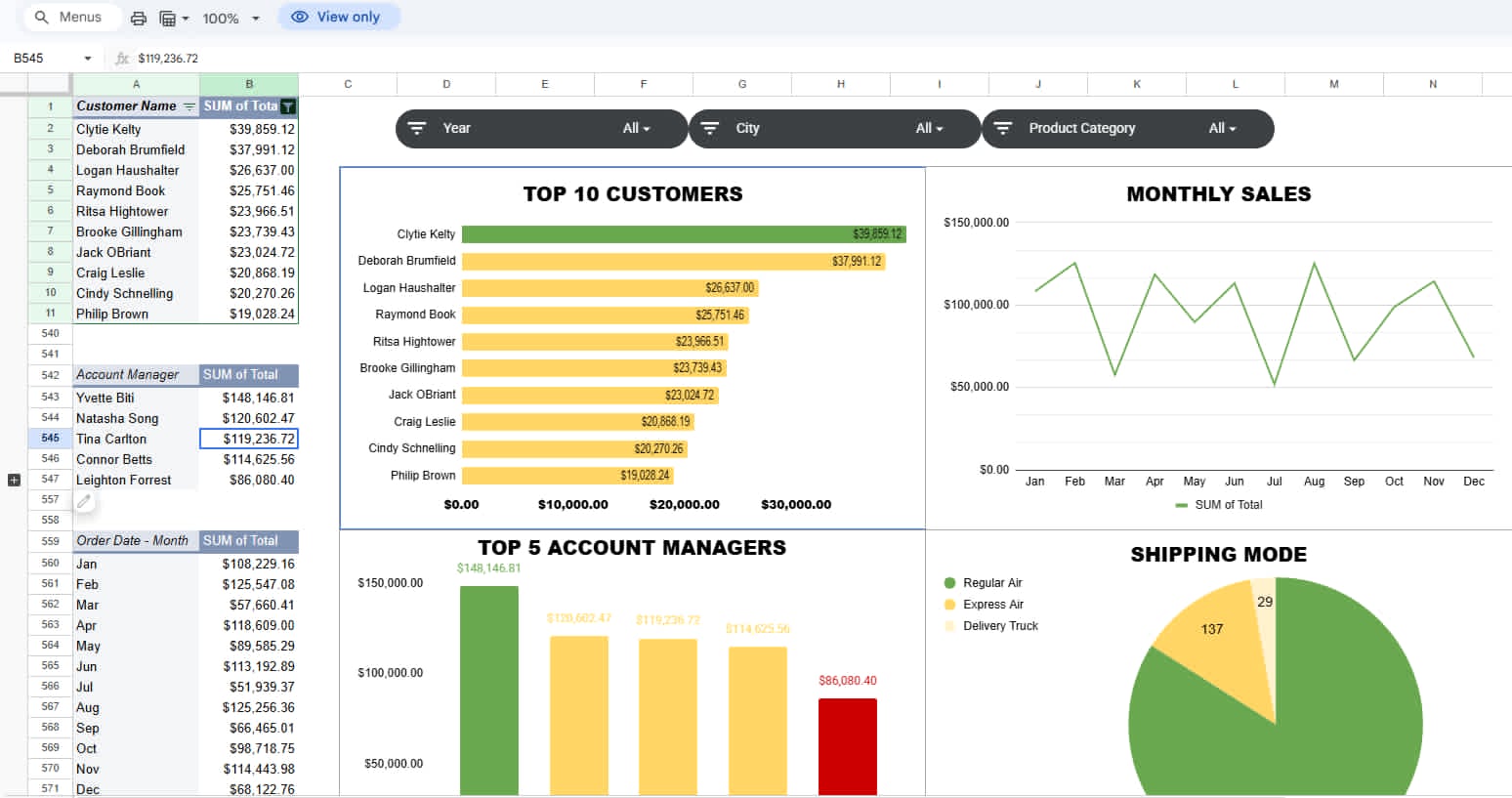Select the Feb month cell

tap(136, 584)
